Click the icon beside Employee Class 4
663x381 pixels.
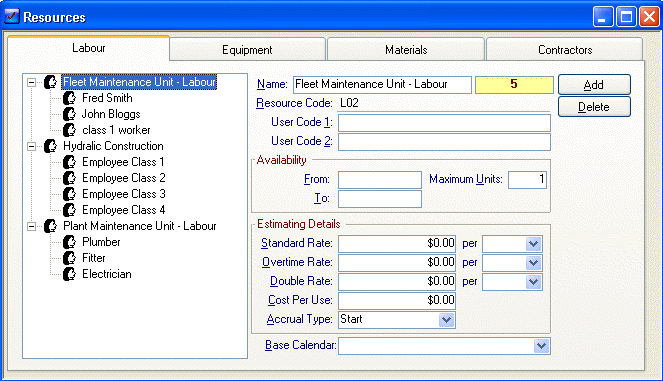69,210
